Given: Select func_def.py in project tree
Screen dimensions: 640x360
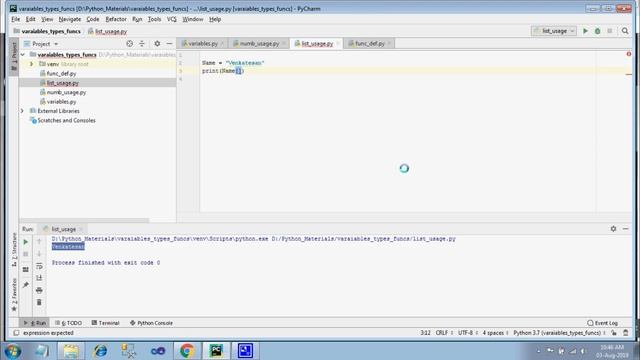Looking at the screenshot, I should [x=61, y=73].
